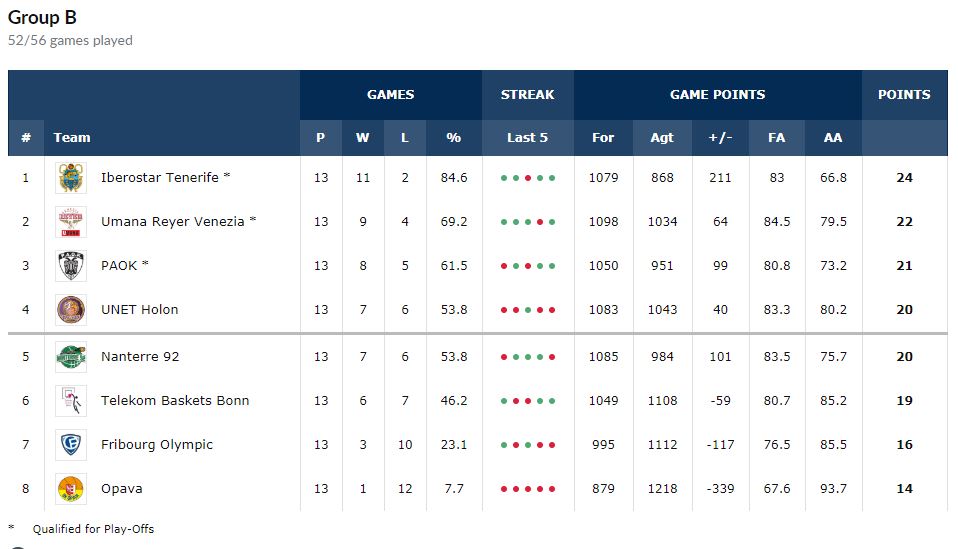Click the Opava team logo
The image size is (958, 549).
71,489
